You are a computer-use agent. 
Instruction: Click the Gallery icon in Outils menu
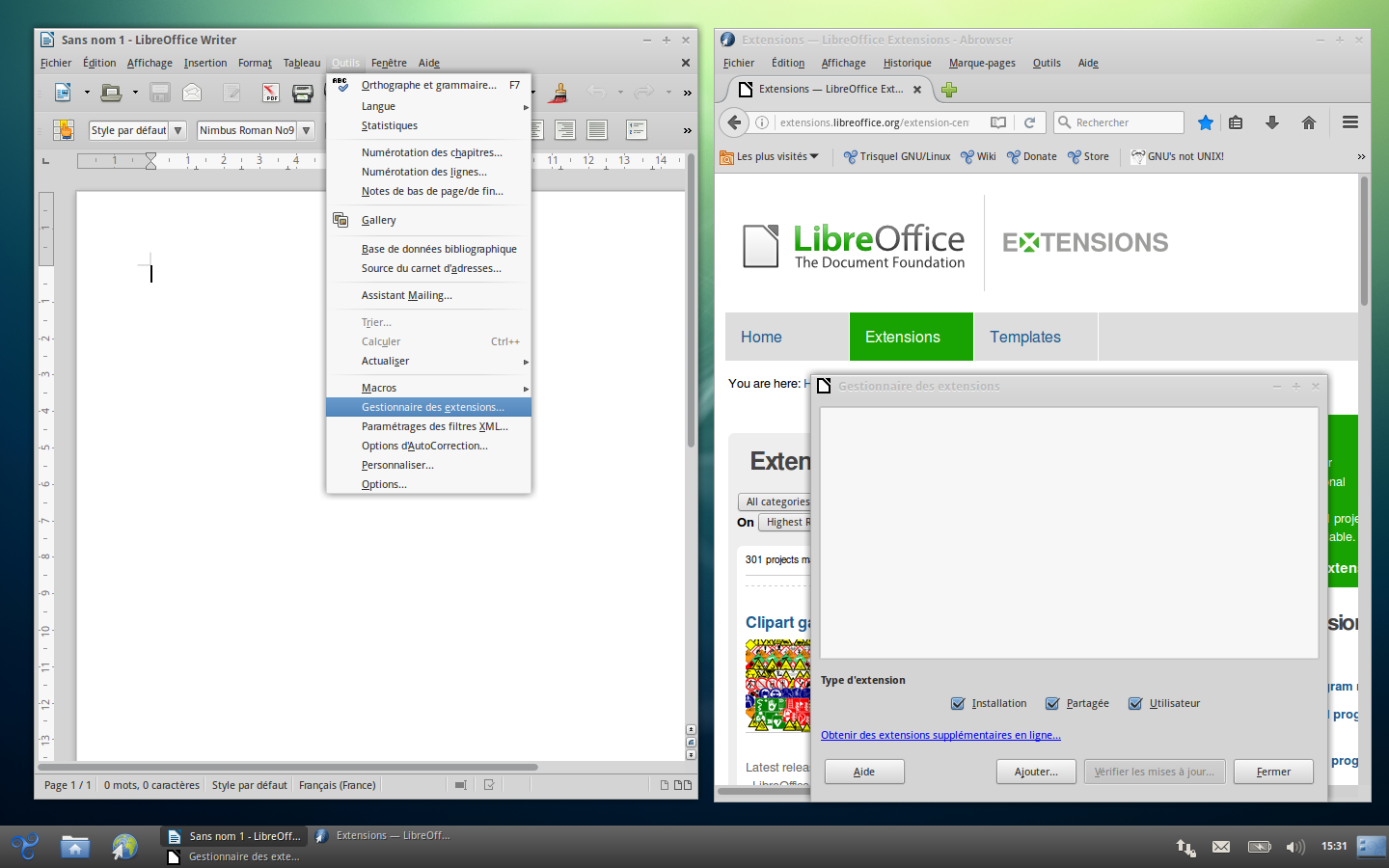point(340,220)
